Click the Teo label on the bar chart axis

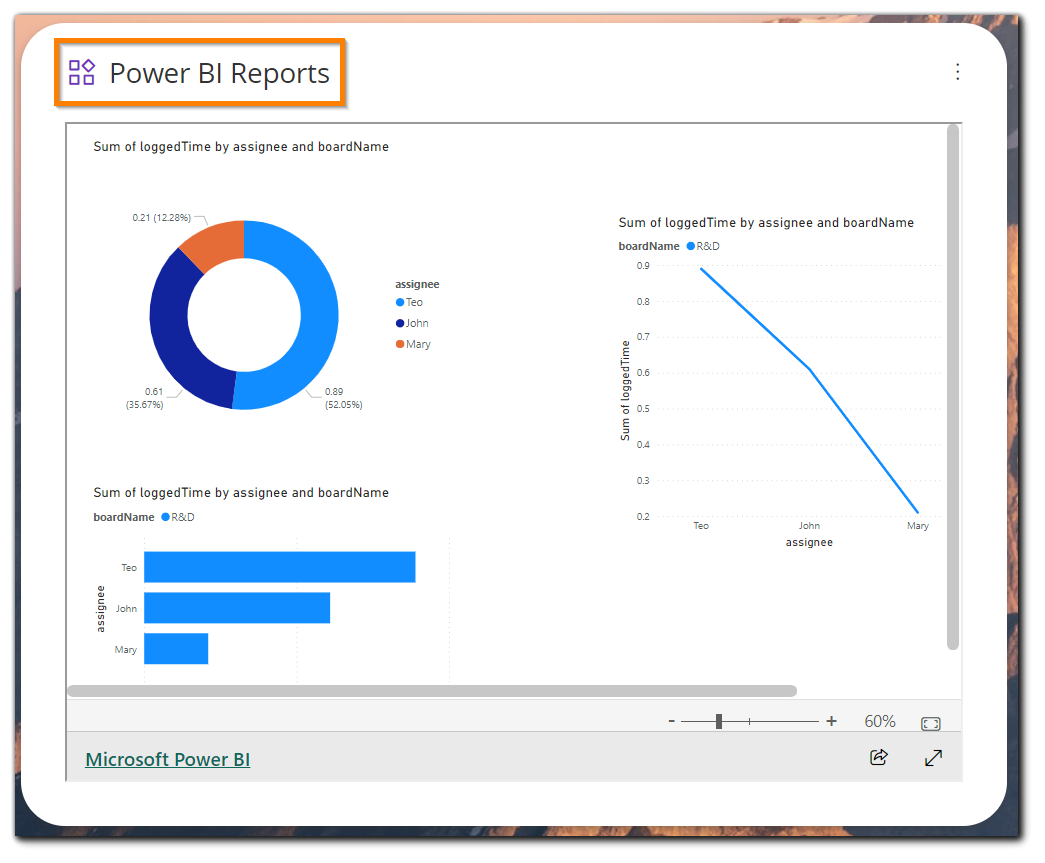point(129,568)
